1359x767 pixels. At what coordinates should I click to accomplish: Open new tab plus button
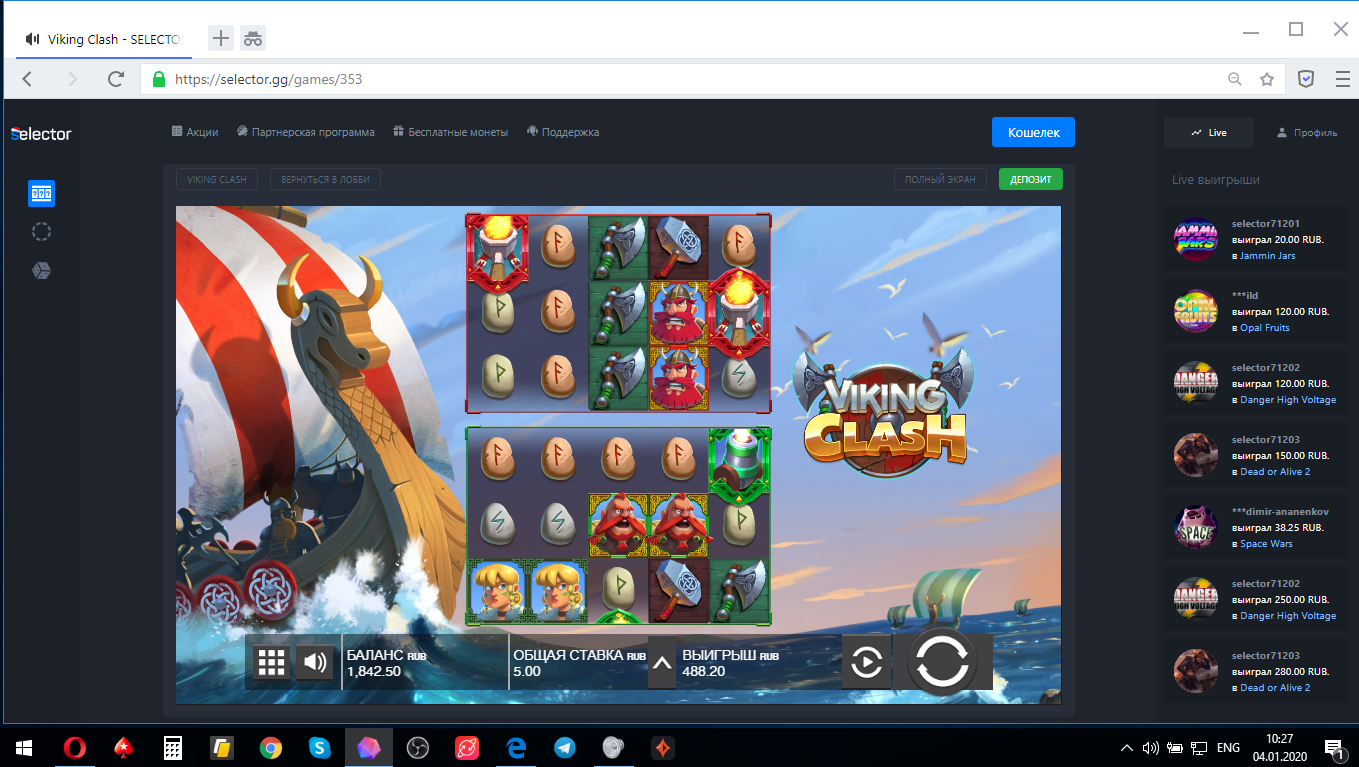click(221, 39)
